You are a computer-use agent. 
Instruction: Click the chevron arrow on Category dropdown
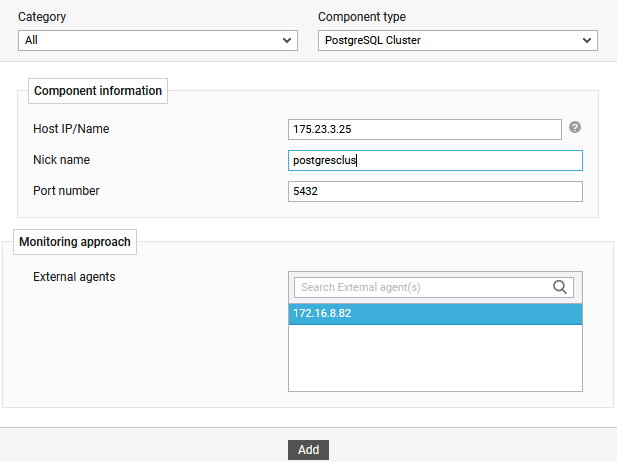287,41
